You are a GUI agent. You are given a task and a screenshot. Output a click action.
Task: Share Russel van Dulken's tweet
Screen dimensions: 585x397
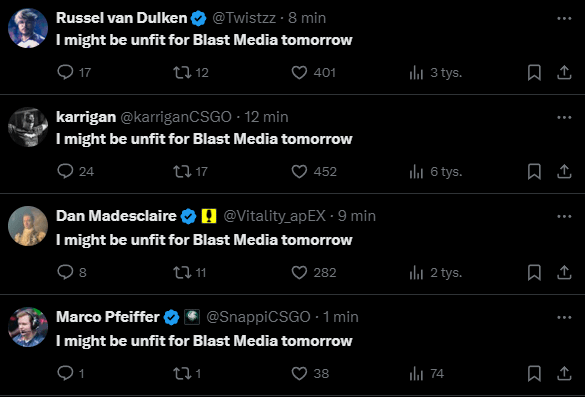pos(564,72)
